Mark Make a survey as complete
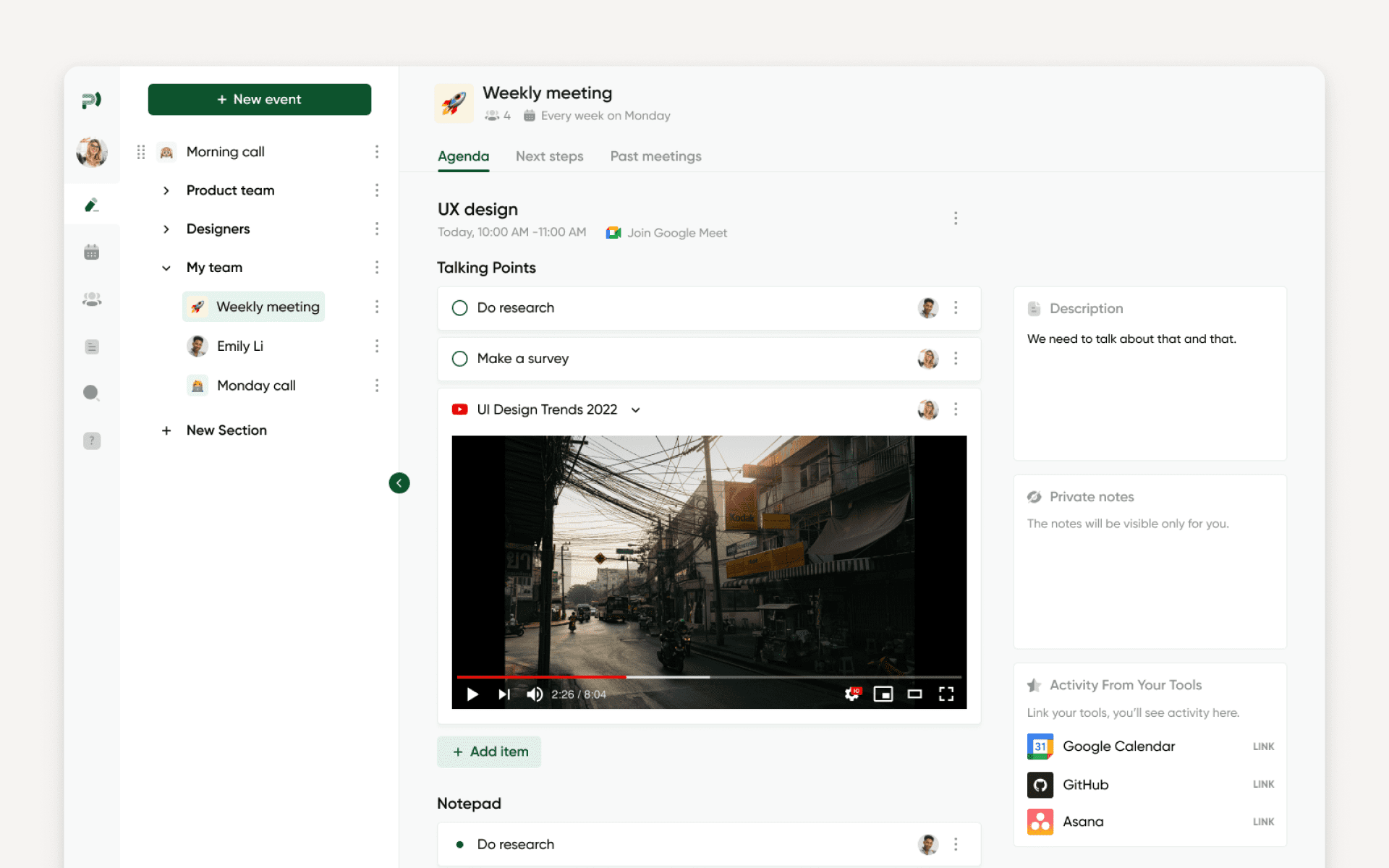This screenshot has height=868, width=1389. point(459,358)
